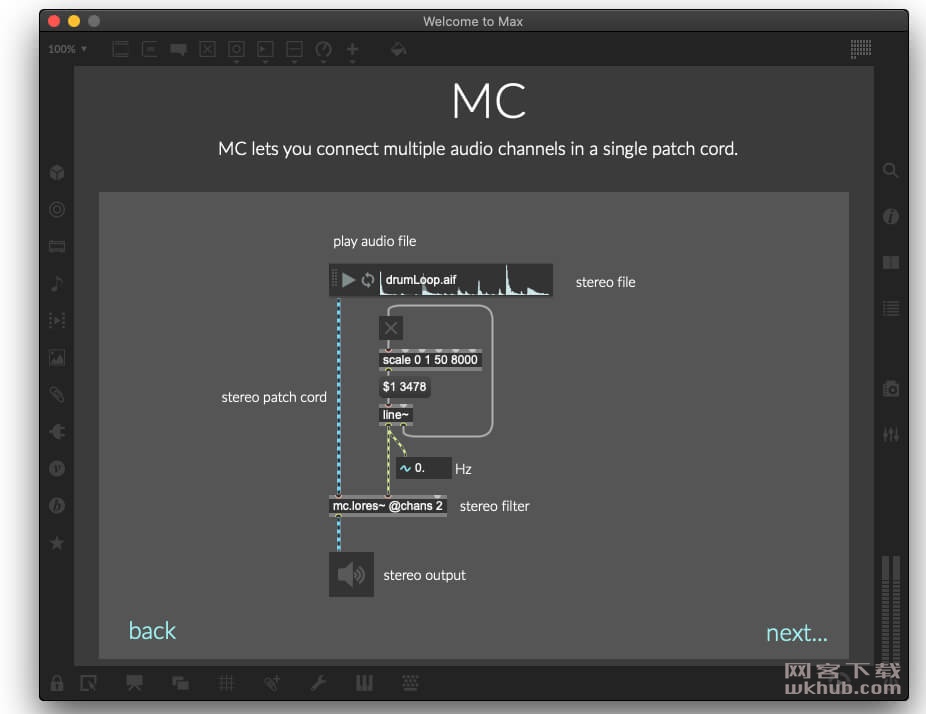Open the plus add-object toolbar menu

point(352,50)
